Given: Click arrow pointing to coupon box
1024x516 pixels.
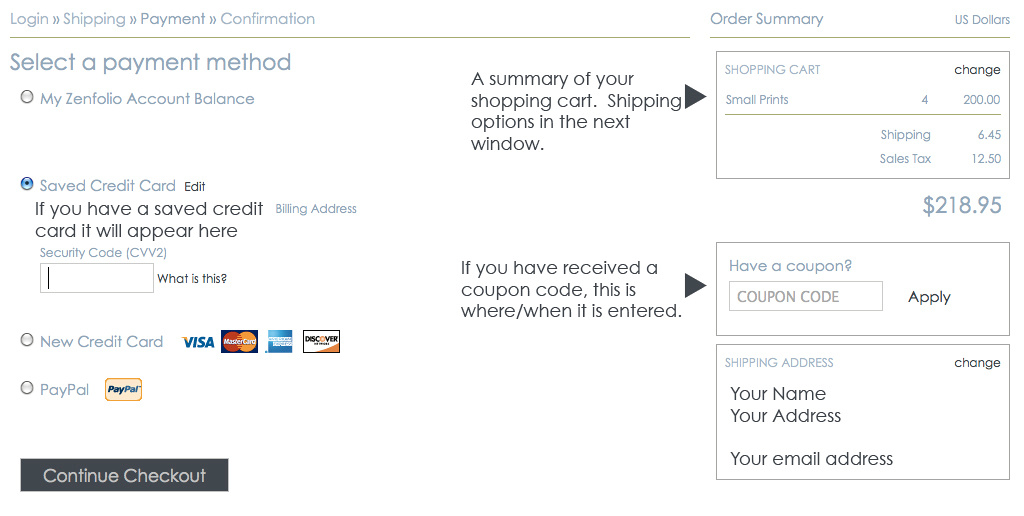Looking at the screenshot, I should [x=696, y=285].
